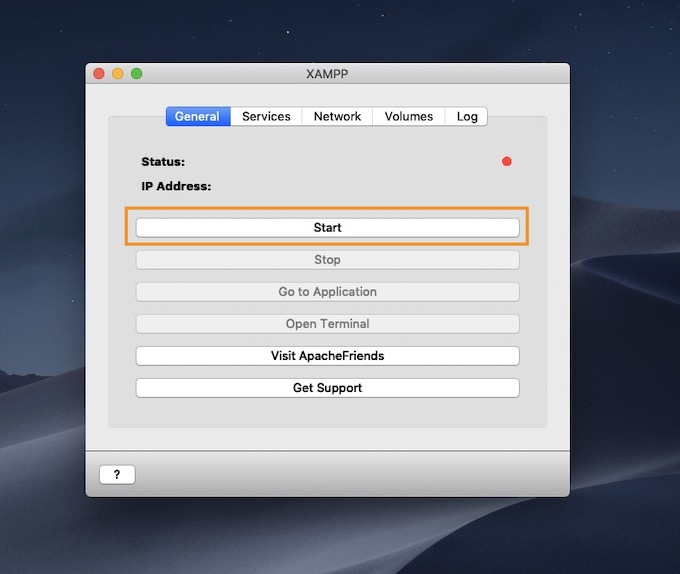Viewport: 680px width, 574px height.
Task: Click the "IP Address:" label
Action: [x=176, y=186]
